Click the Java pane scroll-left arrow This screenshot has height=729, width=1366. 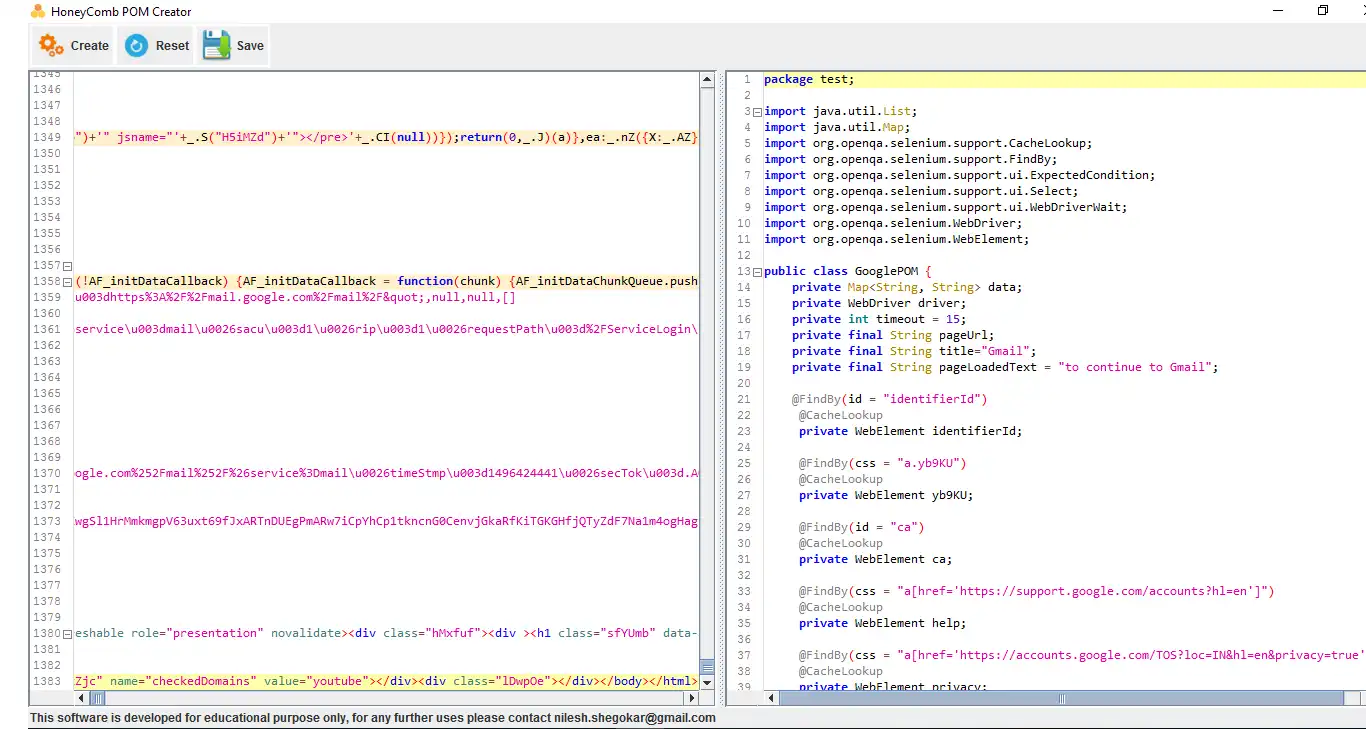(x=771, y=698)
